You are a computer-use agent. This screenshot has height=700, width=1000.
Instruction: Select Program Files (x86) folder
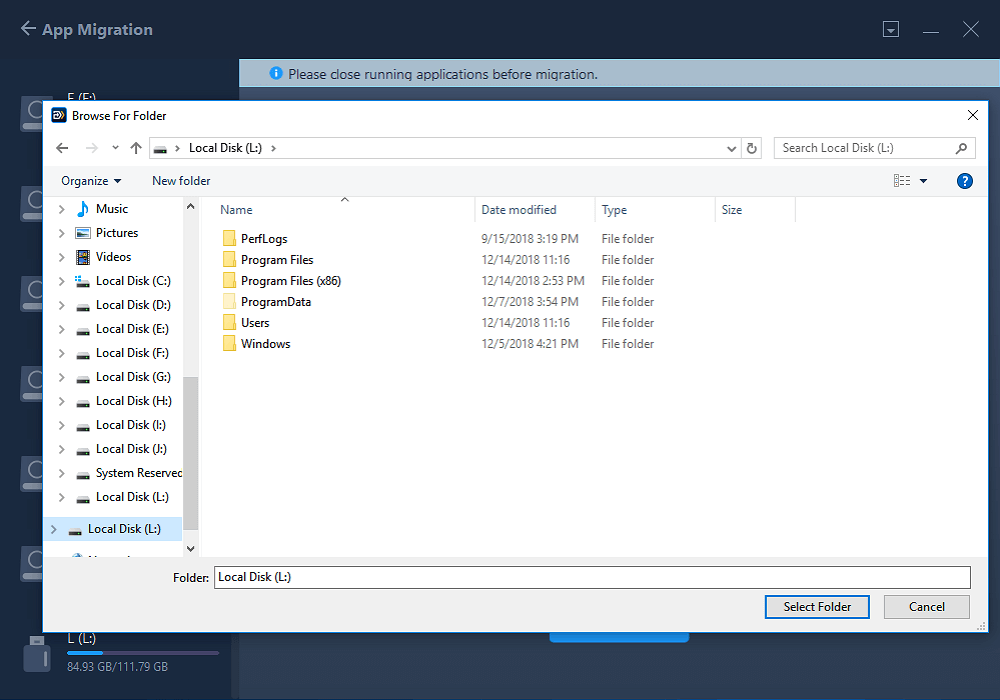tap(291, 281)
